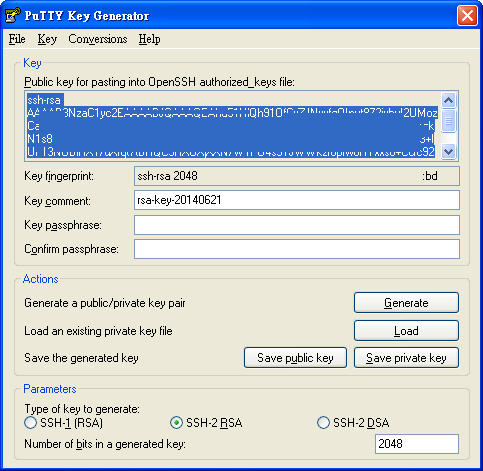Click the number of bits field
Screen dimensions: 483x471
pyautogui.click(x=417, y=444)
